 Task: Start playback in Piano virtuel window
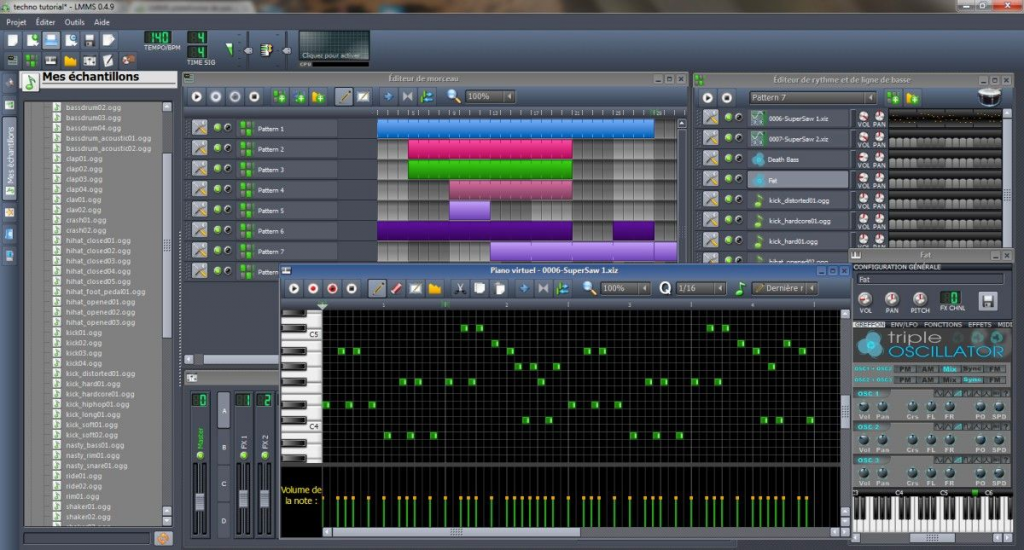tap(294, 288)
